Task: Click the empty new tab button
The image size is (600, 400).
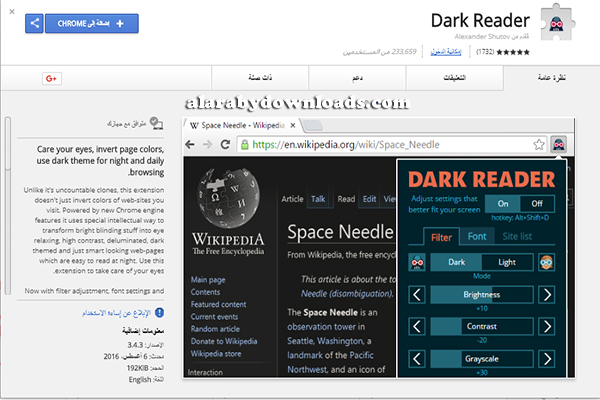Action: [x=313, y=125]
